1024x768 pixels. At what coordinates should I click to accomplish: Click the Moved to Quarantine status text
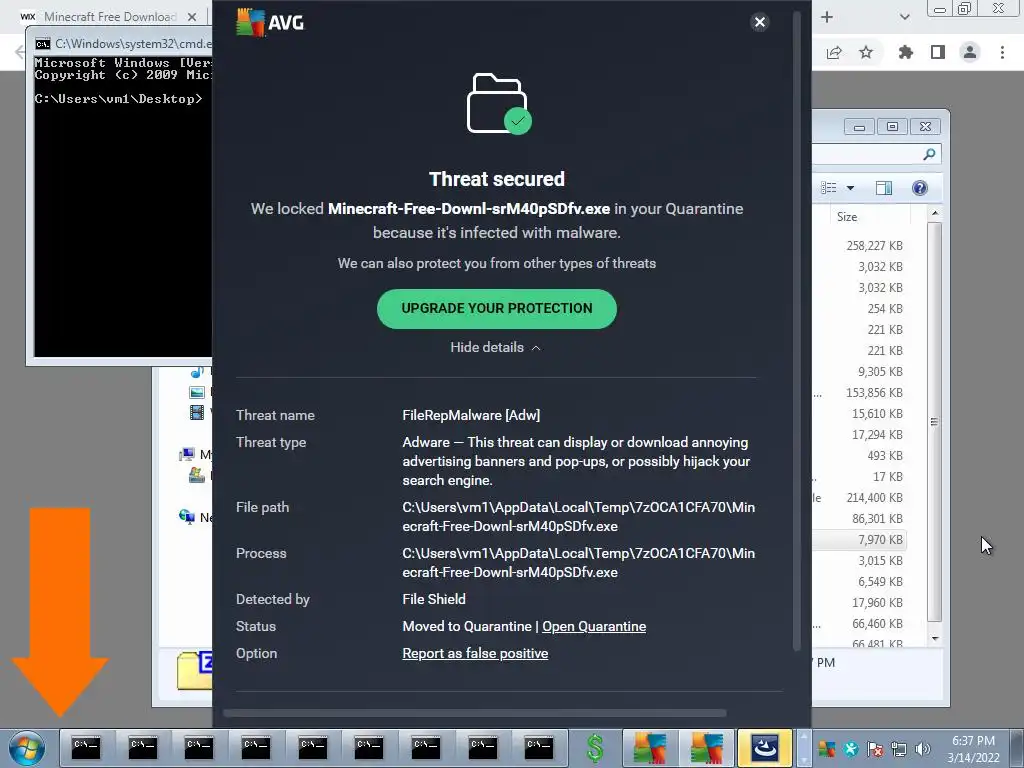(466, 626)
